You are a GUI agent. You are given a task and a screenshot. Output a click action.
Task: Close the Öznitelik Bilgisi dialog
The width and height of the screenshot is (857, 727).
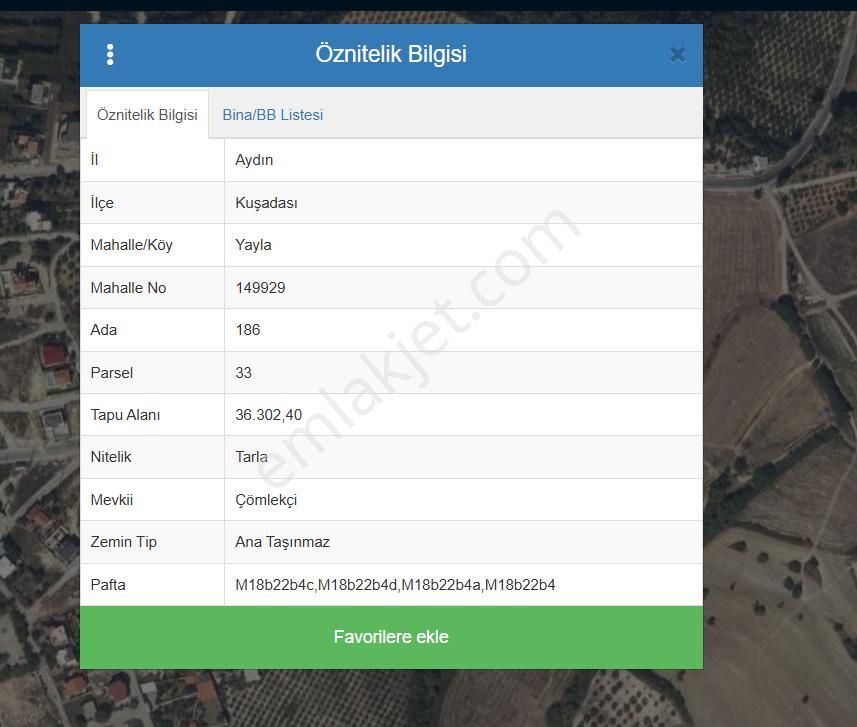[678, 55]
